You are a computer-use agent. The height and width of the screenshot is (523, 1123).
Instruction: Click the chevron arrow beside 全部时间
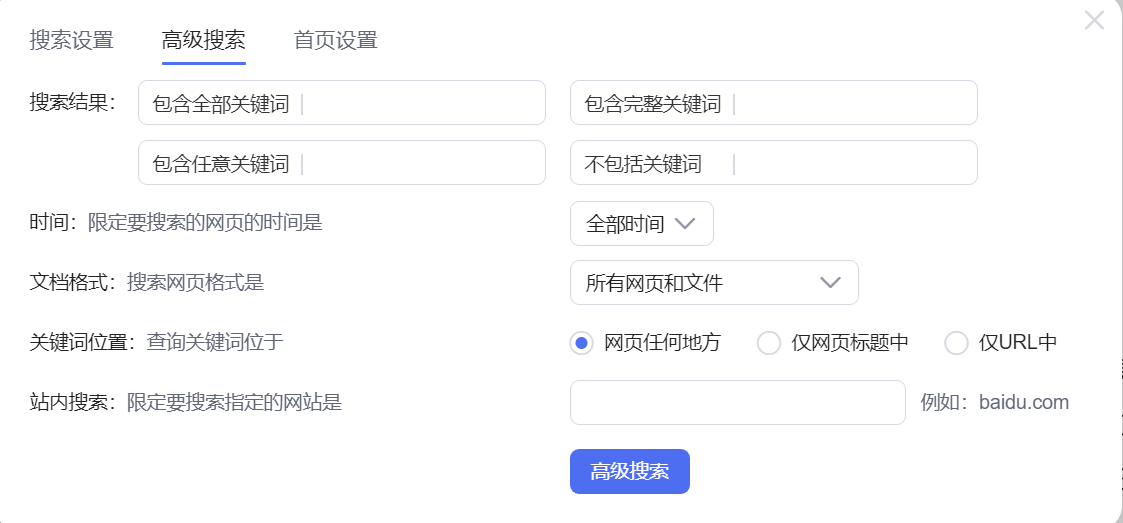(x=686, y=224)
